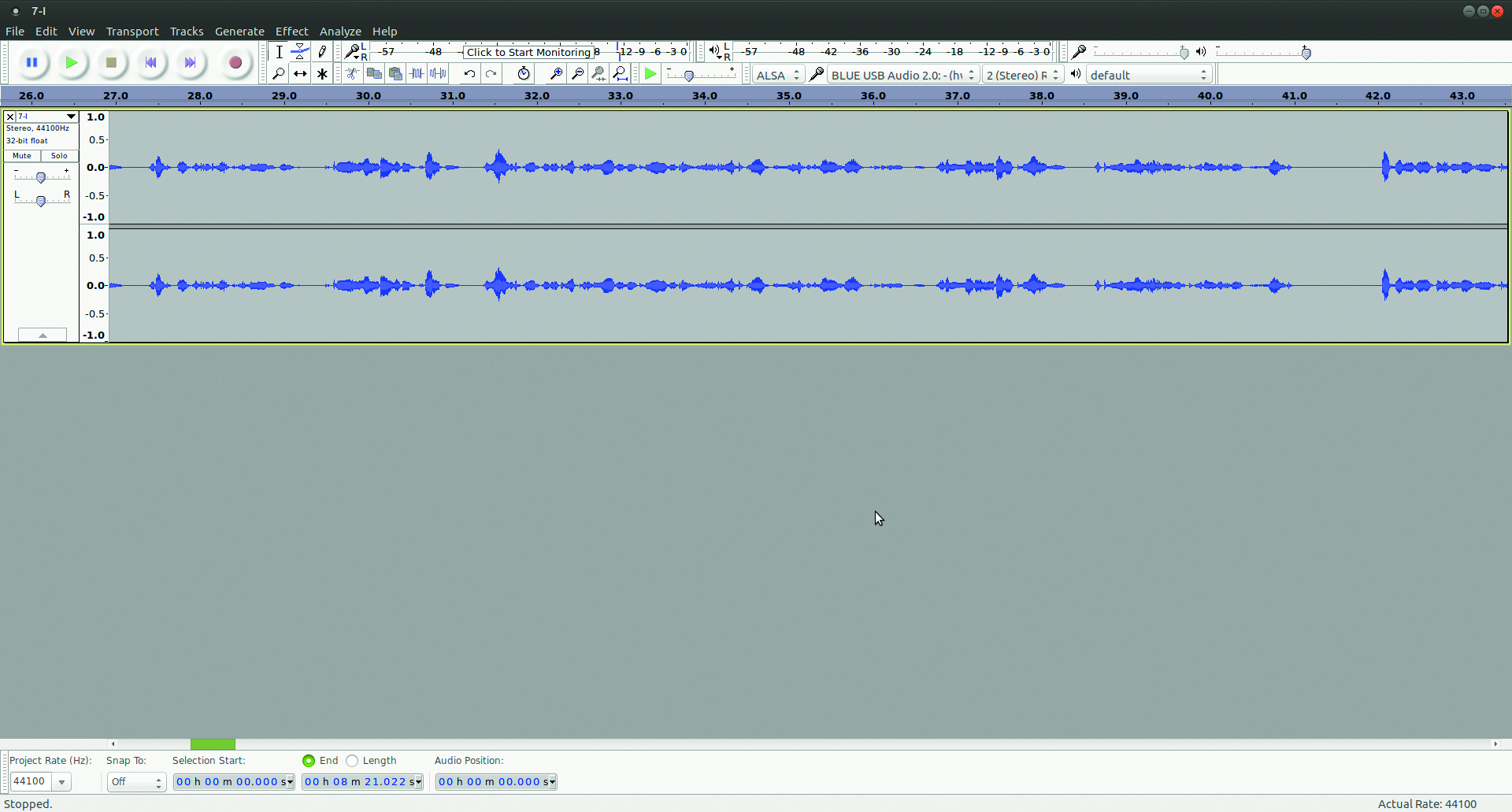
Task: Click the Audio Position time field
Action: click(496, 782)
